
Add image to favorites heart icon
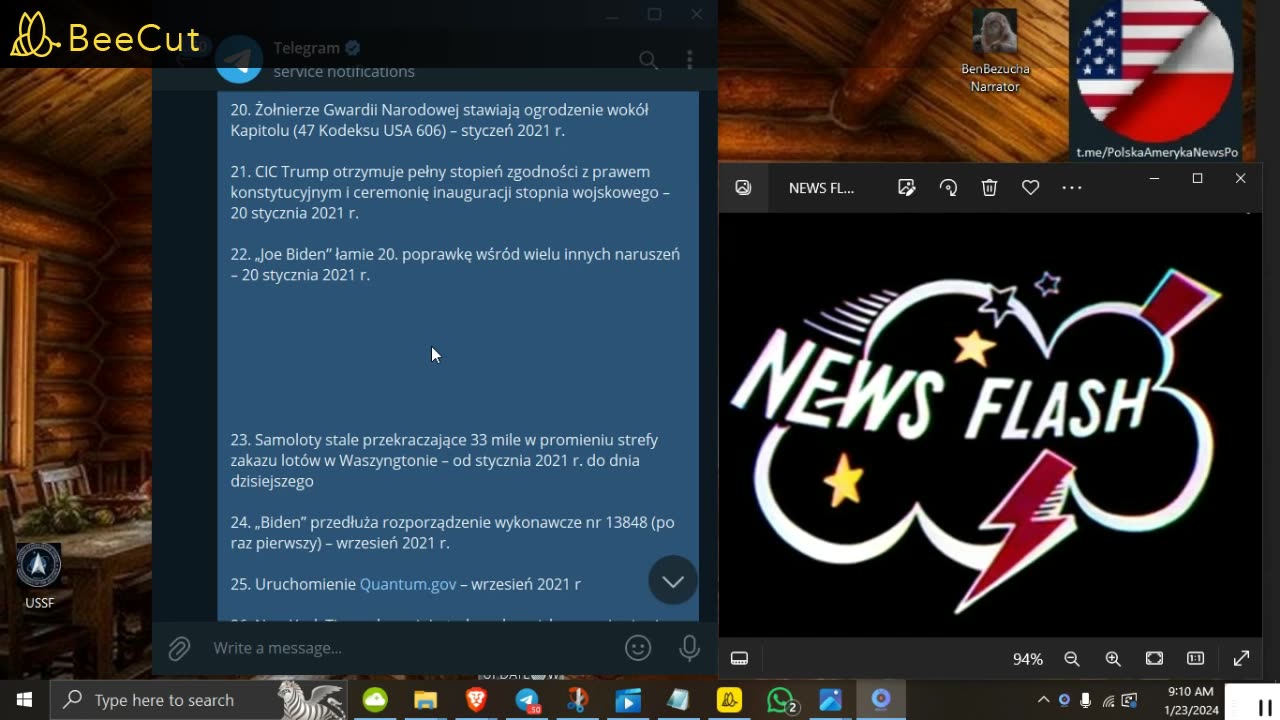click(1030, 187)
